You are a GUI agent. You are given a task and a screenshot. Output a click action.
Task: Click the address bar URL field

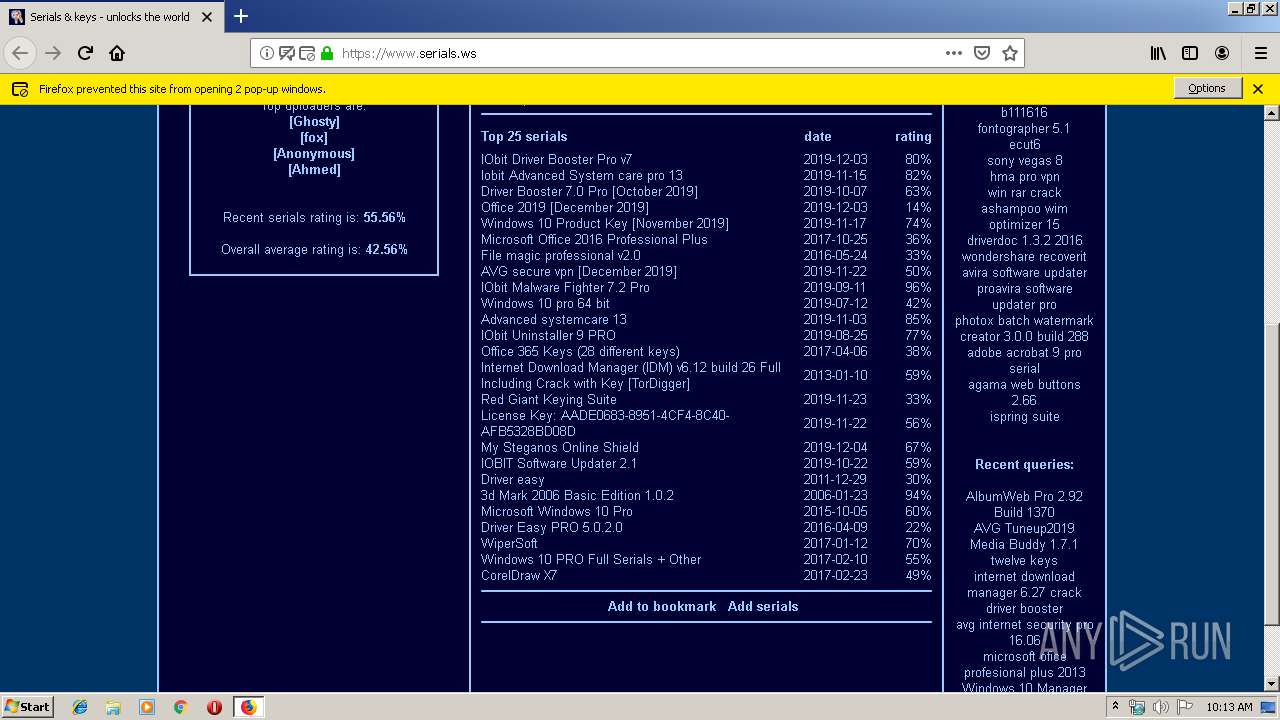636,53
